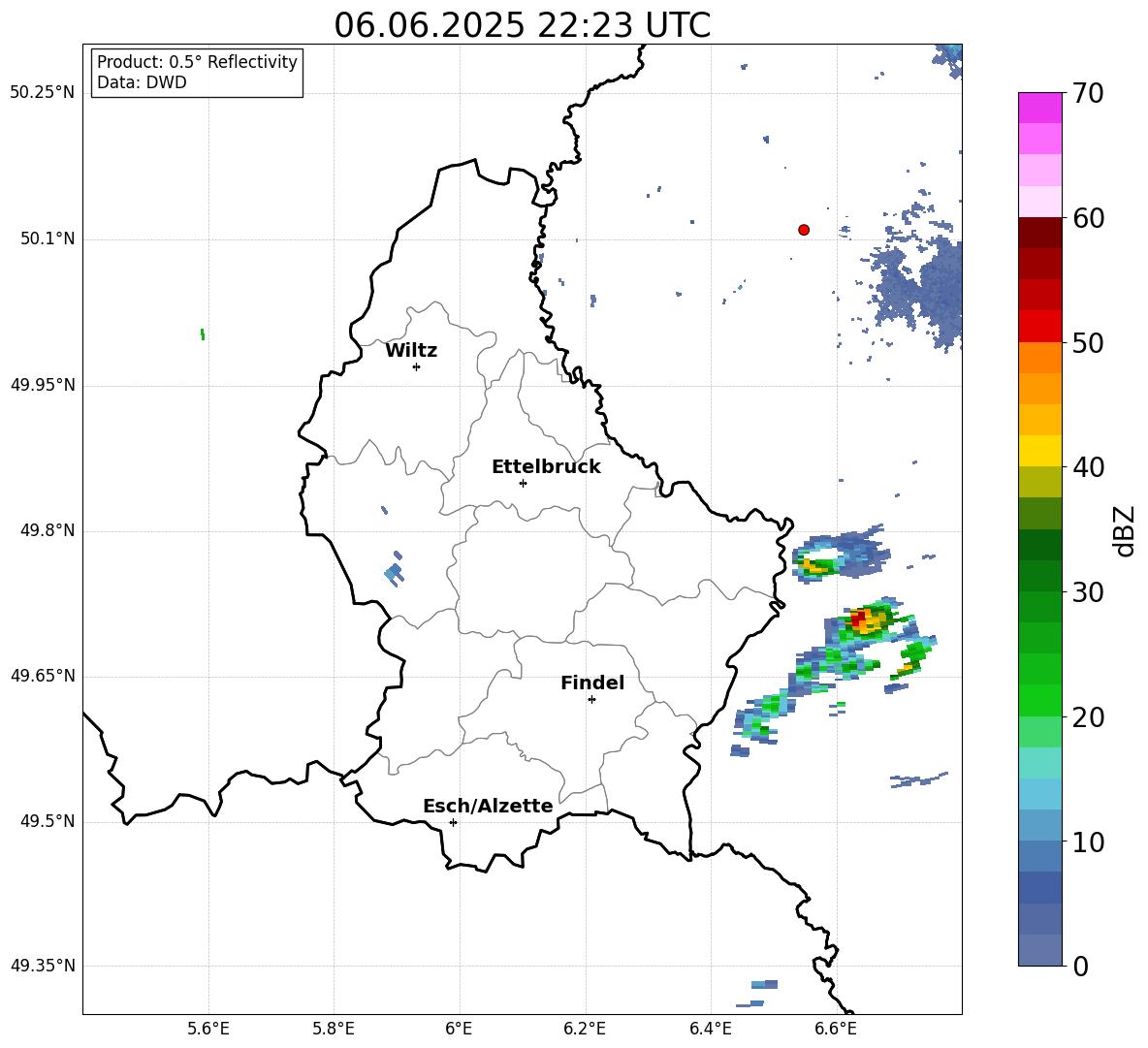The height and width of the screenshot is (1048, 1148).
Task: Click the Wiltz station cross marker
Action: click(x=417, y=366)
